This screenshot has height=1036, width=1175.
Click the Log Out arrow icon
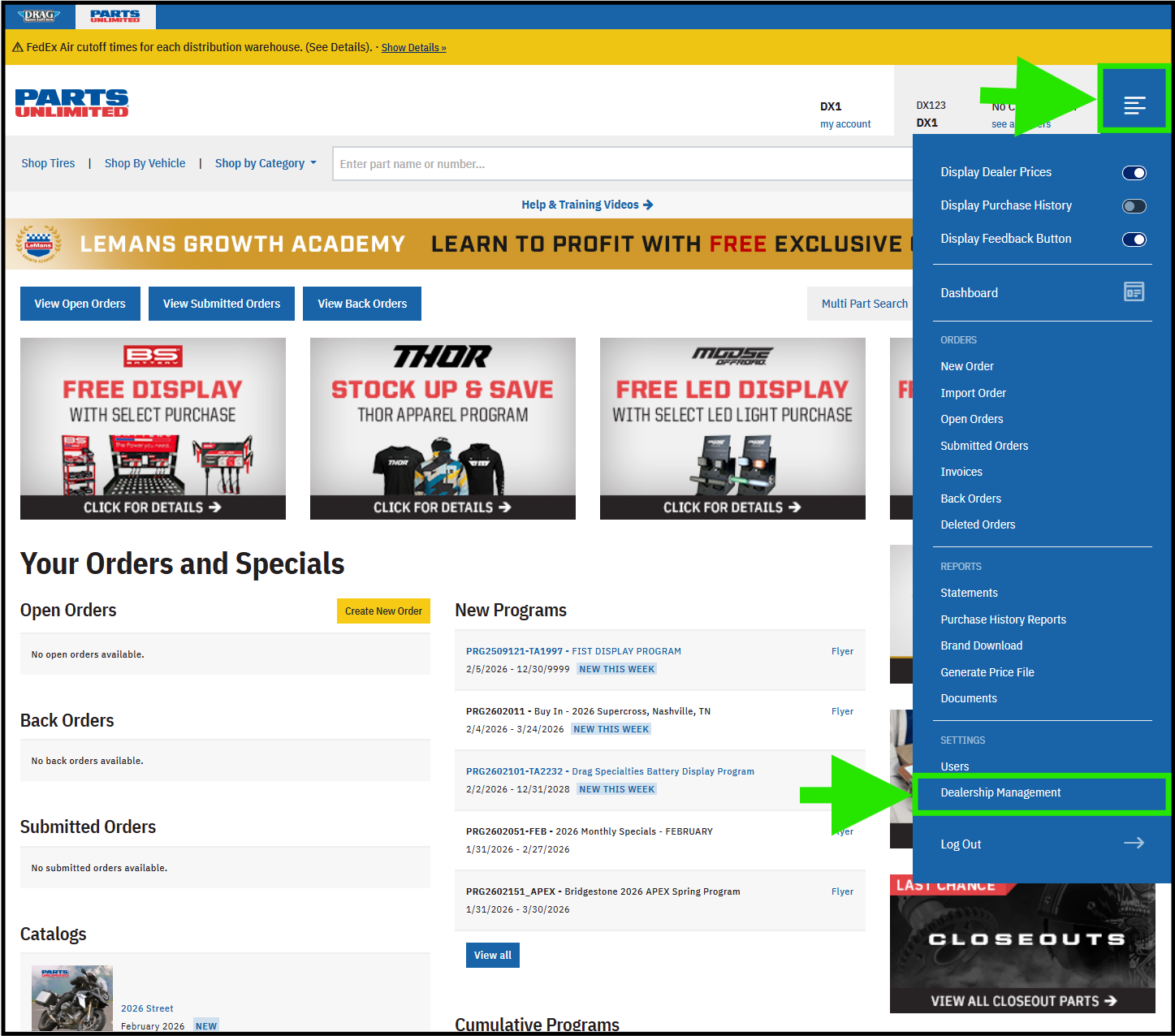coord(1134,844)
